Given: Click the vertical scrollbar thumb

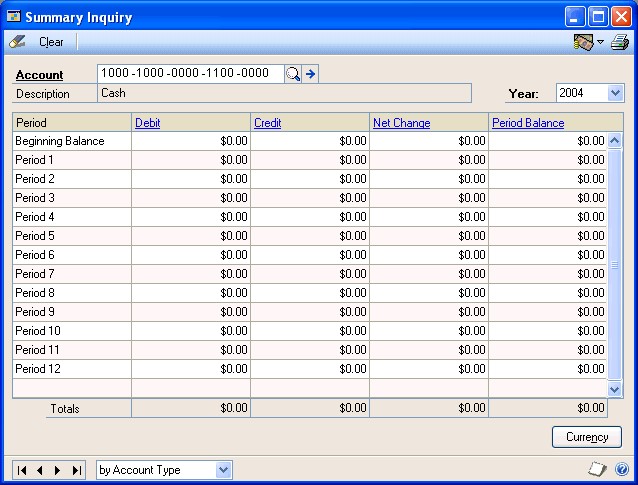Looking at the screenshot, I should (614, 265).
